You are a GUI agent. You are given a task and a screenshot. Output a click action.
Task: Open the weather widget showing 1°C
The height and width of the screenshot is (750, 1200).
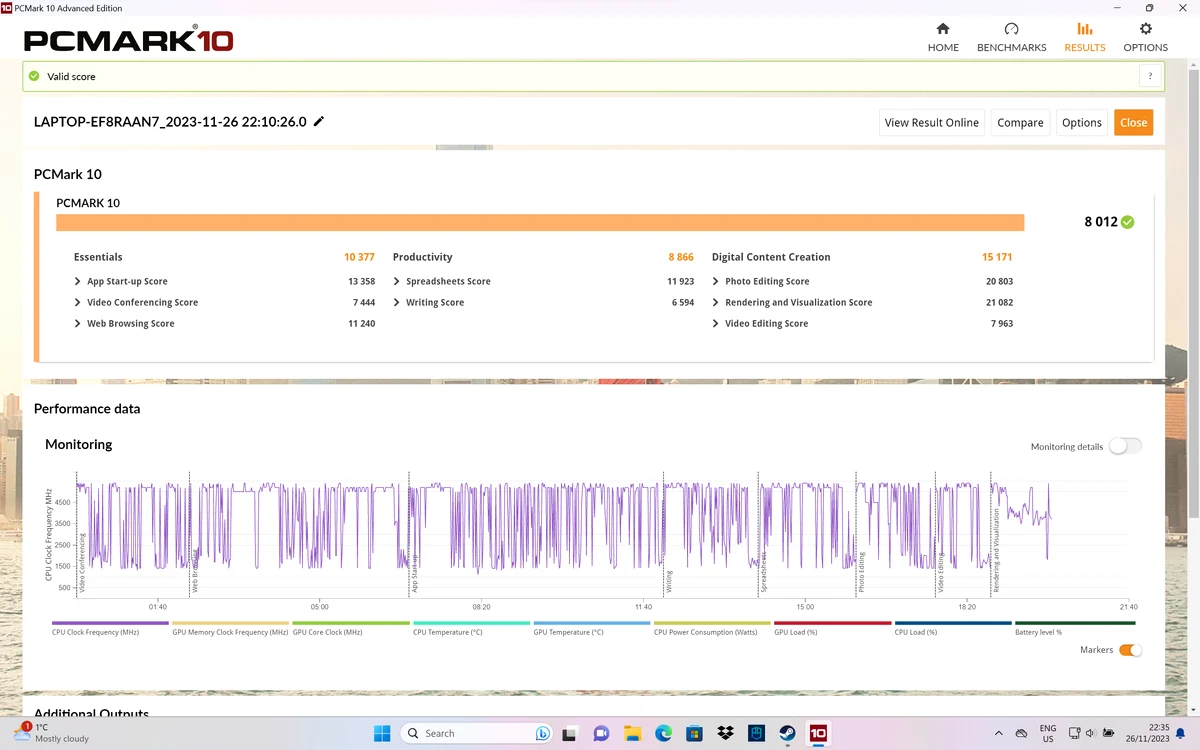[x=50, y=733]
